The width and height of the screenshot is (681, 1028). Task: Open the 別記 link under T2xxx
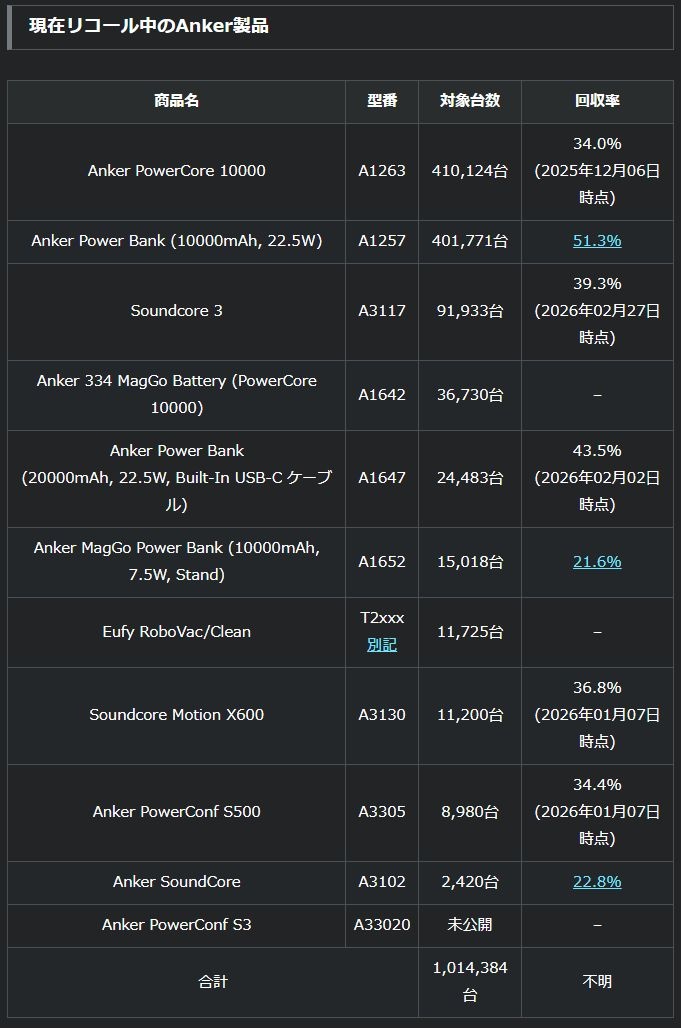(x=382, y=645)
